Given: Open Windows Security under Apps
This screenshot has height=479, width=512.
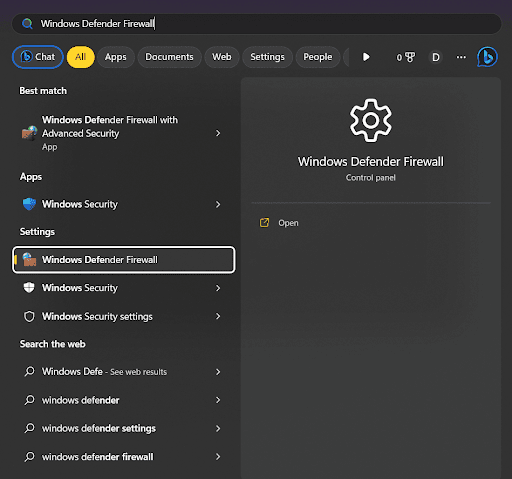Looking at the screenshot, I should point(123,204).
